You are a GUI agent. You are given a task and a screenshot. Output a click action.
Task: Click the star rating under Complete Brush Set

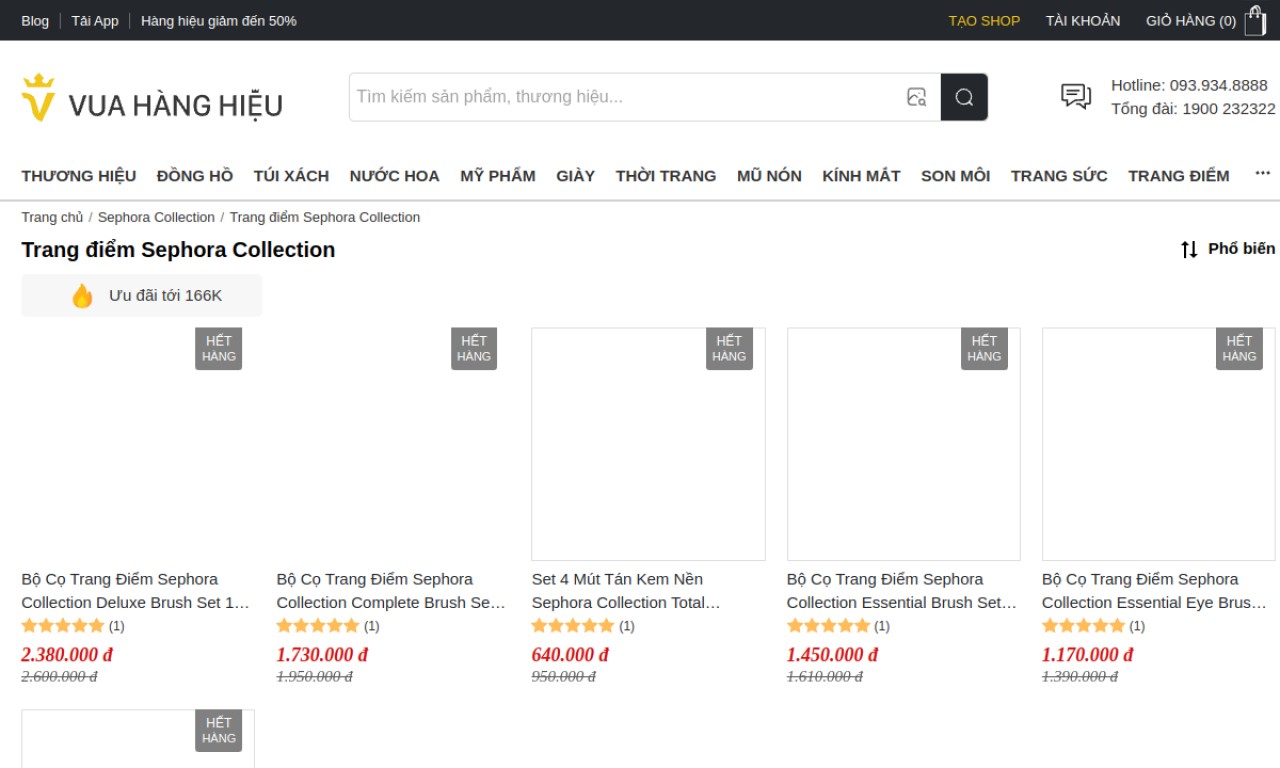318,626
